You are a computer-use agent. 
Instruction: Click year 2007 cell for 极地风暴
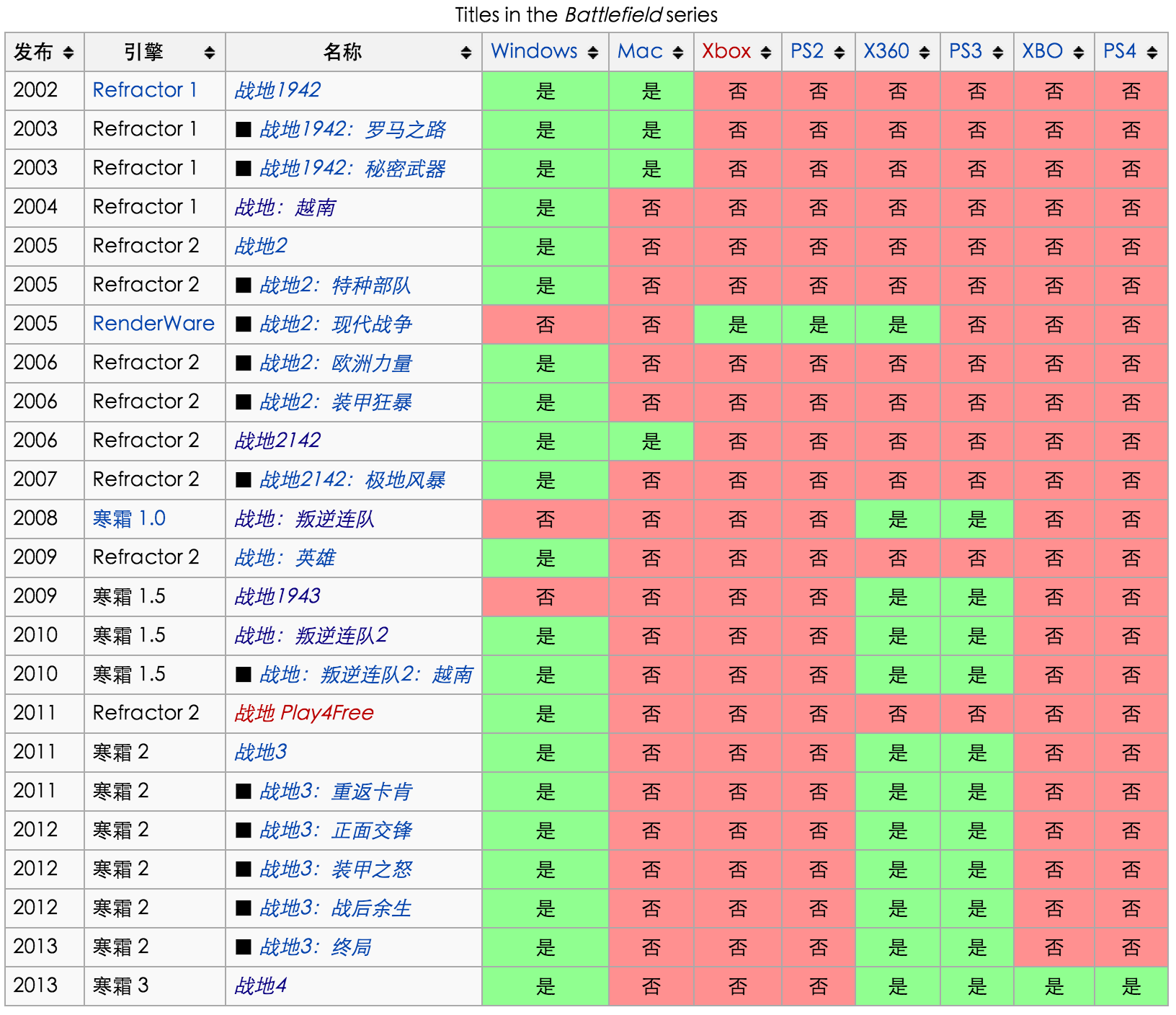pos(45,479)
